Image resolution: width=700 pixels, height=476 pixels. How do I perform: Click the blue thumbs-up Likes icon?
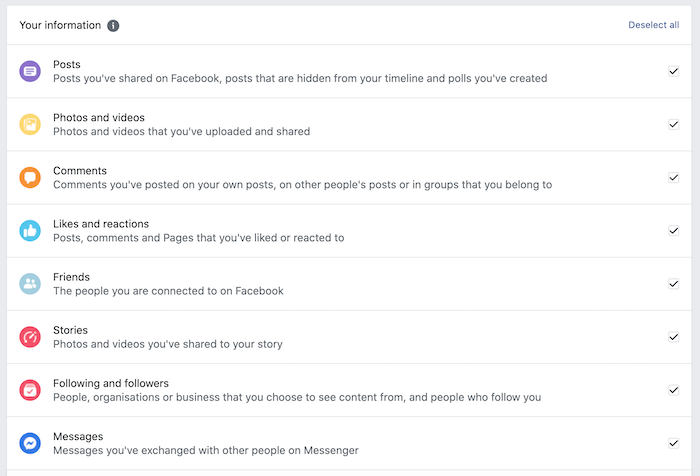[x=30, y=230]
